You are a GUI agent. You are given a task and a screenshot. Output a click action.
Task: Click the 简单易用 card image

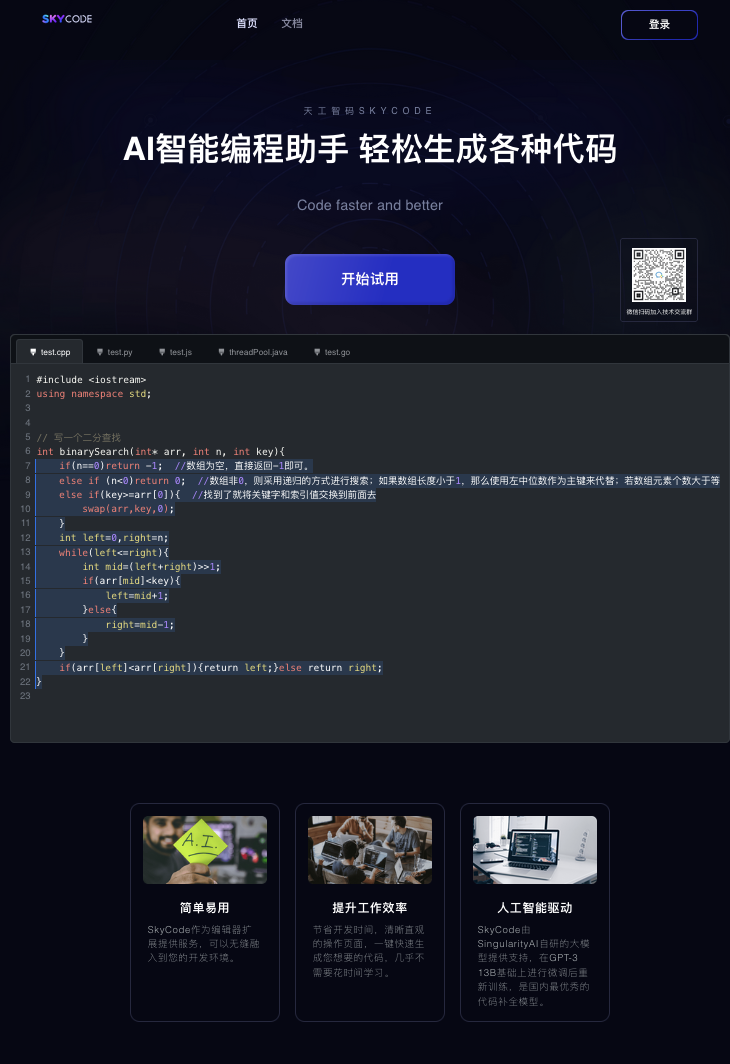[205, 850]
